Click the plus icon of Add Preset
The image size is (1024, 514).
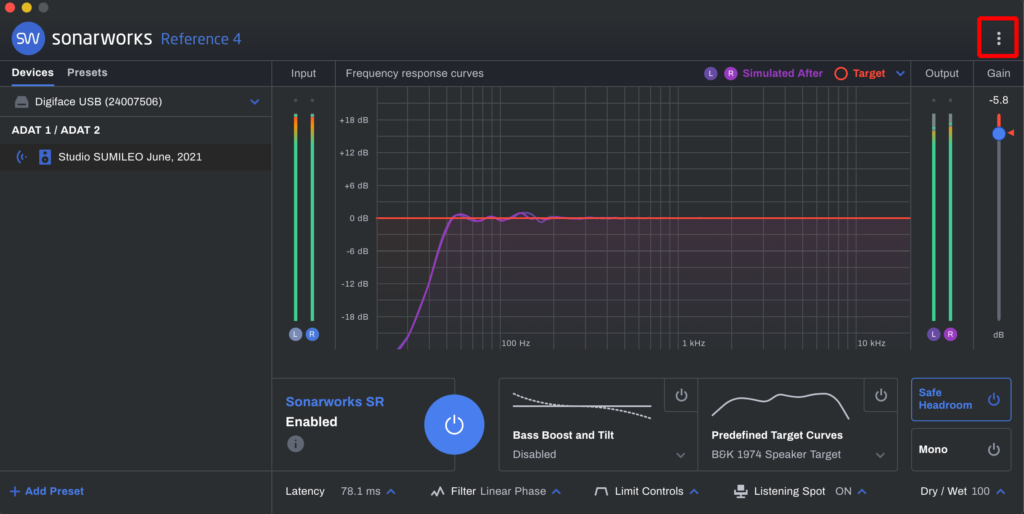tap(15, 491)
